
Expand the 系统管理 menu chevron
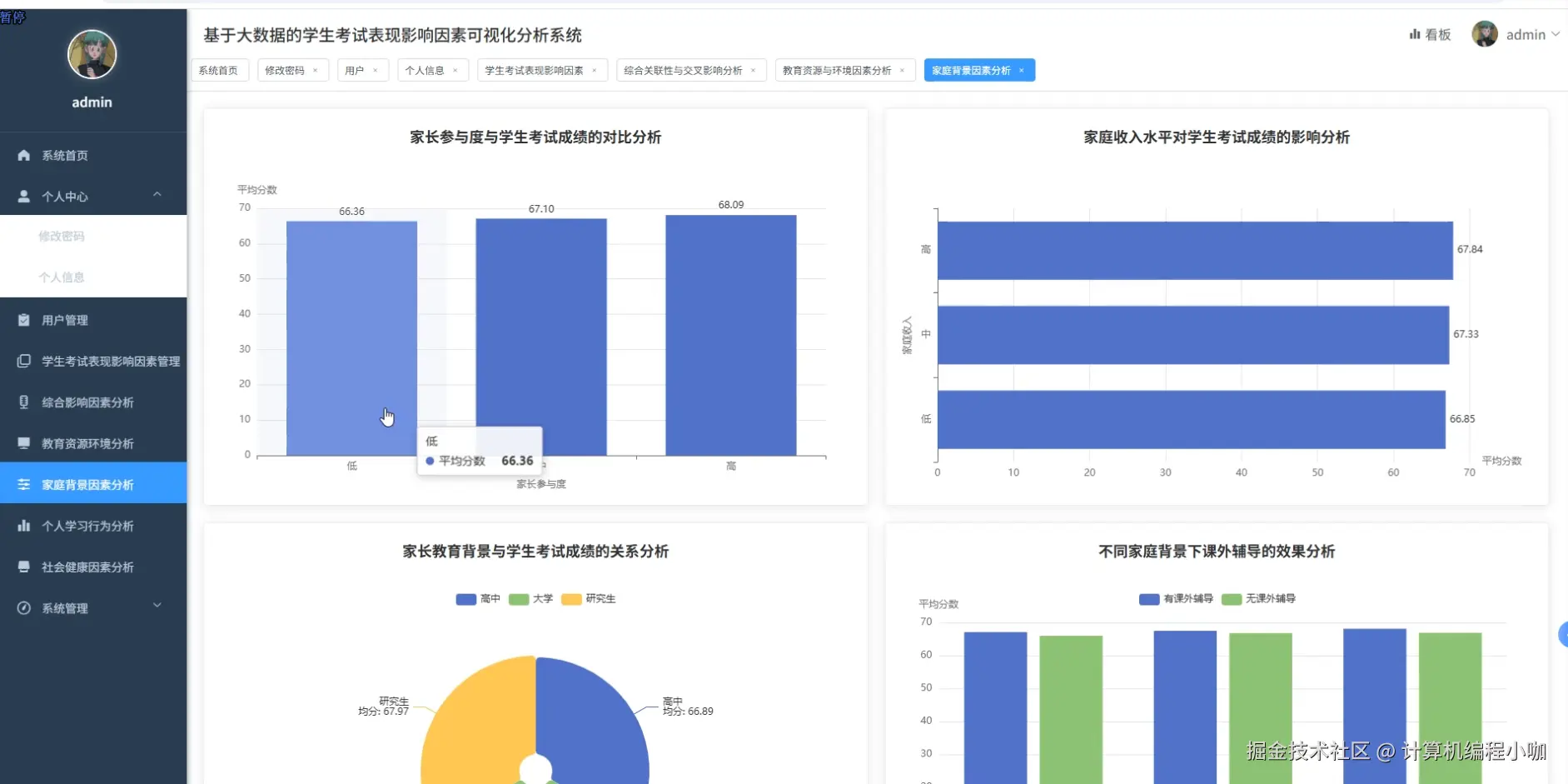(157, 606)
